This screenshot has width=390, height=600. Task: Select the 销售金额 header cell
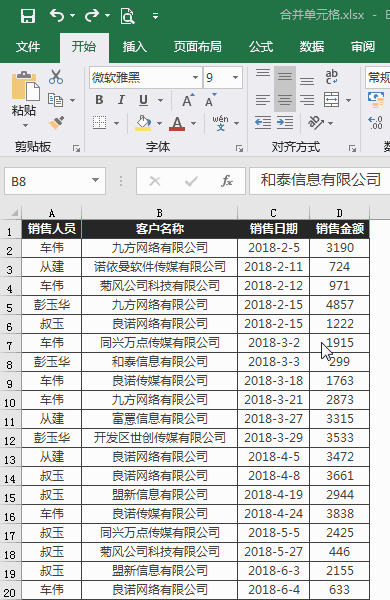(x=339, y=229)
